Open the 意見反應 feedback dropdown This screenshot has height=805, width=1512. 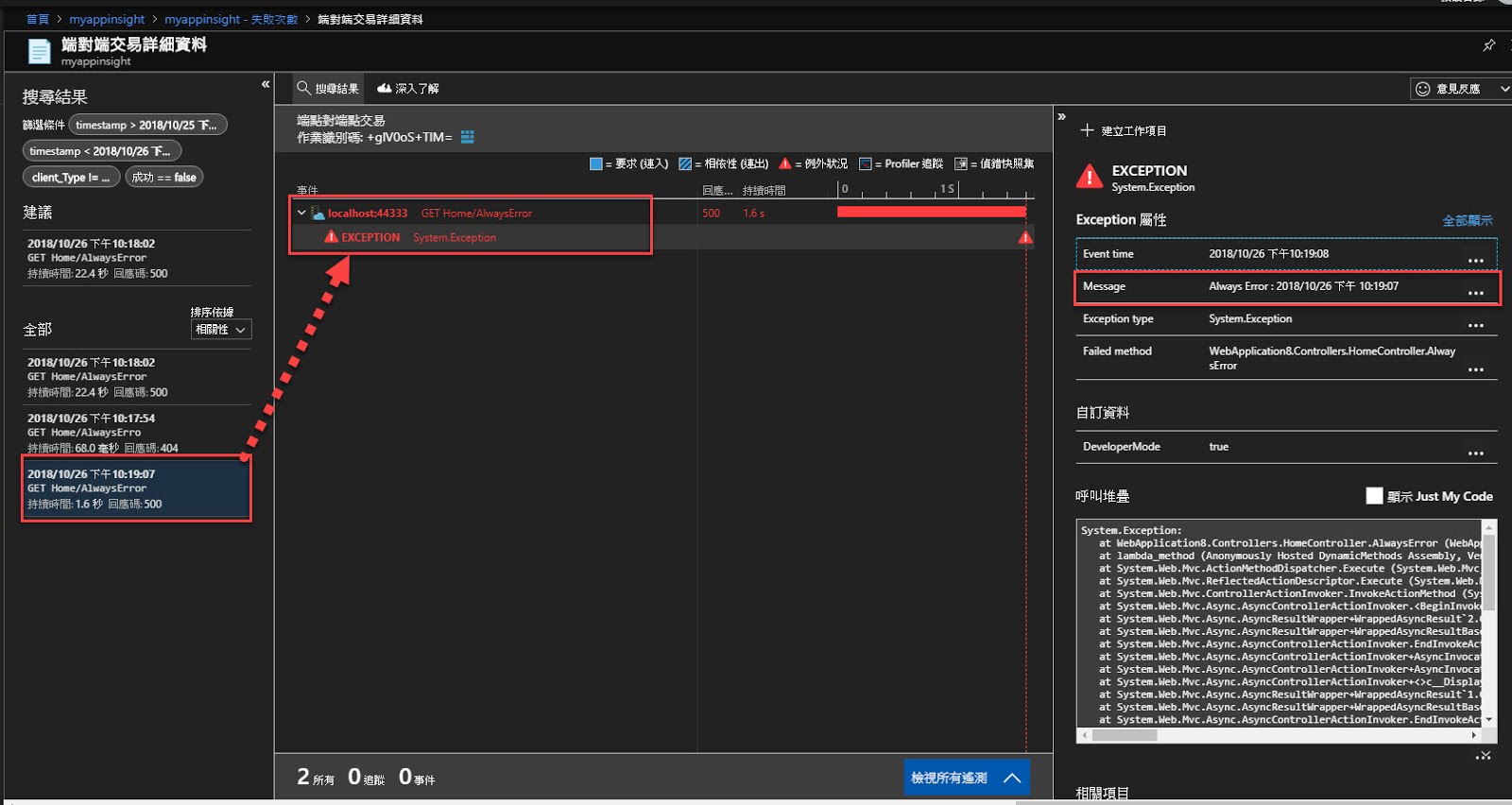click(1460, 89)
